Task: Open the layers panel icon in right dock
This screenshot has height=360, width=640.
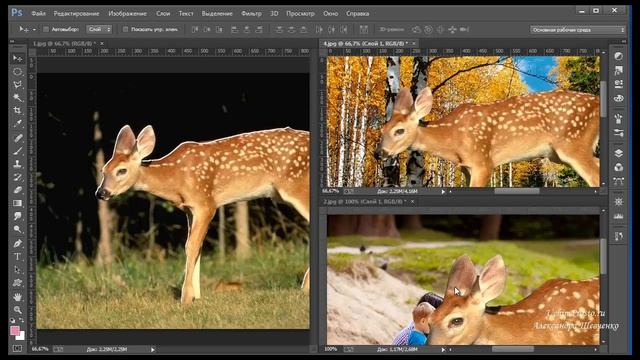Action: [x=618, y=153]
